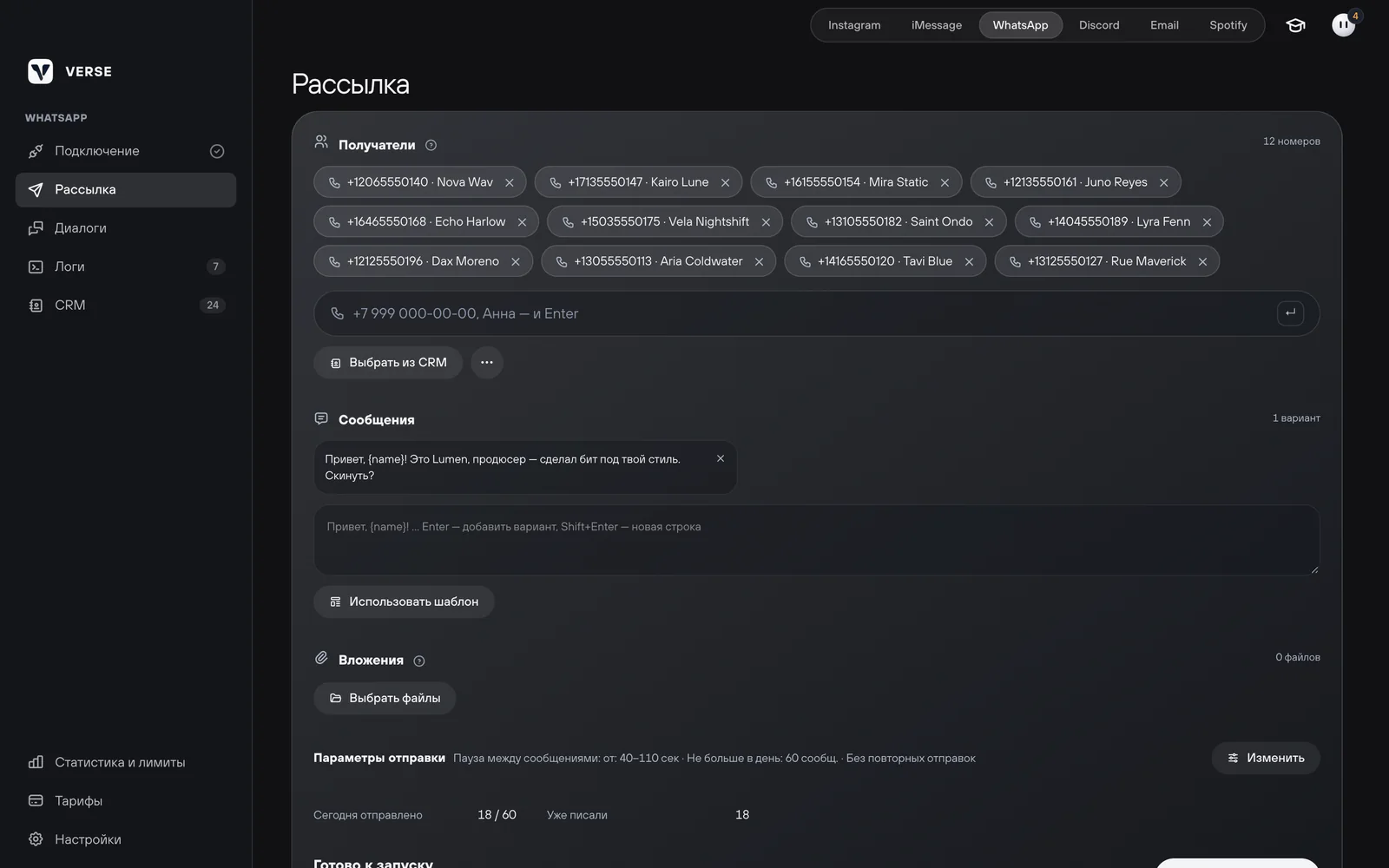This screenshot has height=868, width=1389.
Task: Remove recipient Mira Static
Action: click(945, 182)
